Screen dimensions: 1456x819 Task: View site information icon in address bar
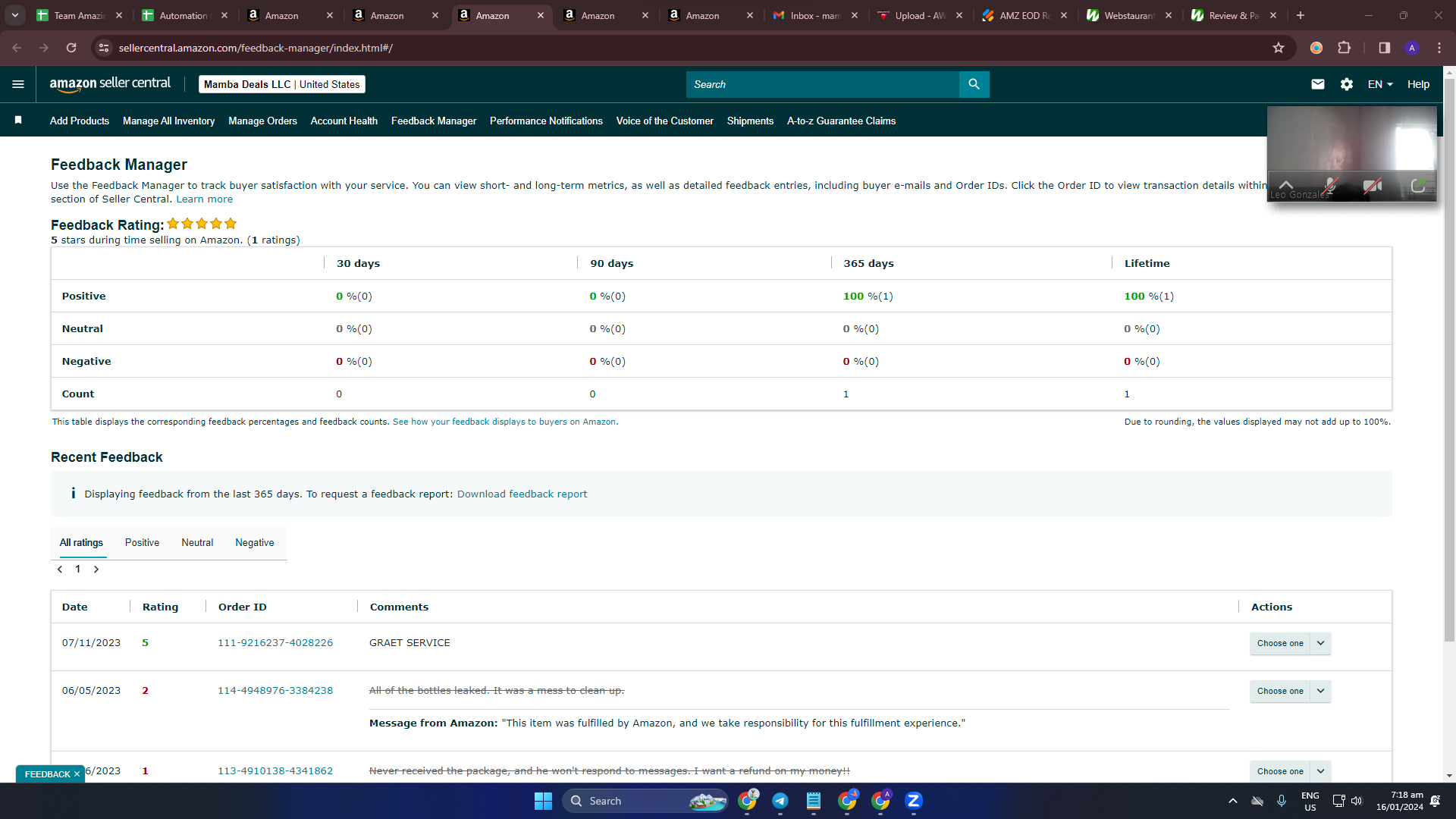(105, 48)
